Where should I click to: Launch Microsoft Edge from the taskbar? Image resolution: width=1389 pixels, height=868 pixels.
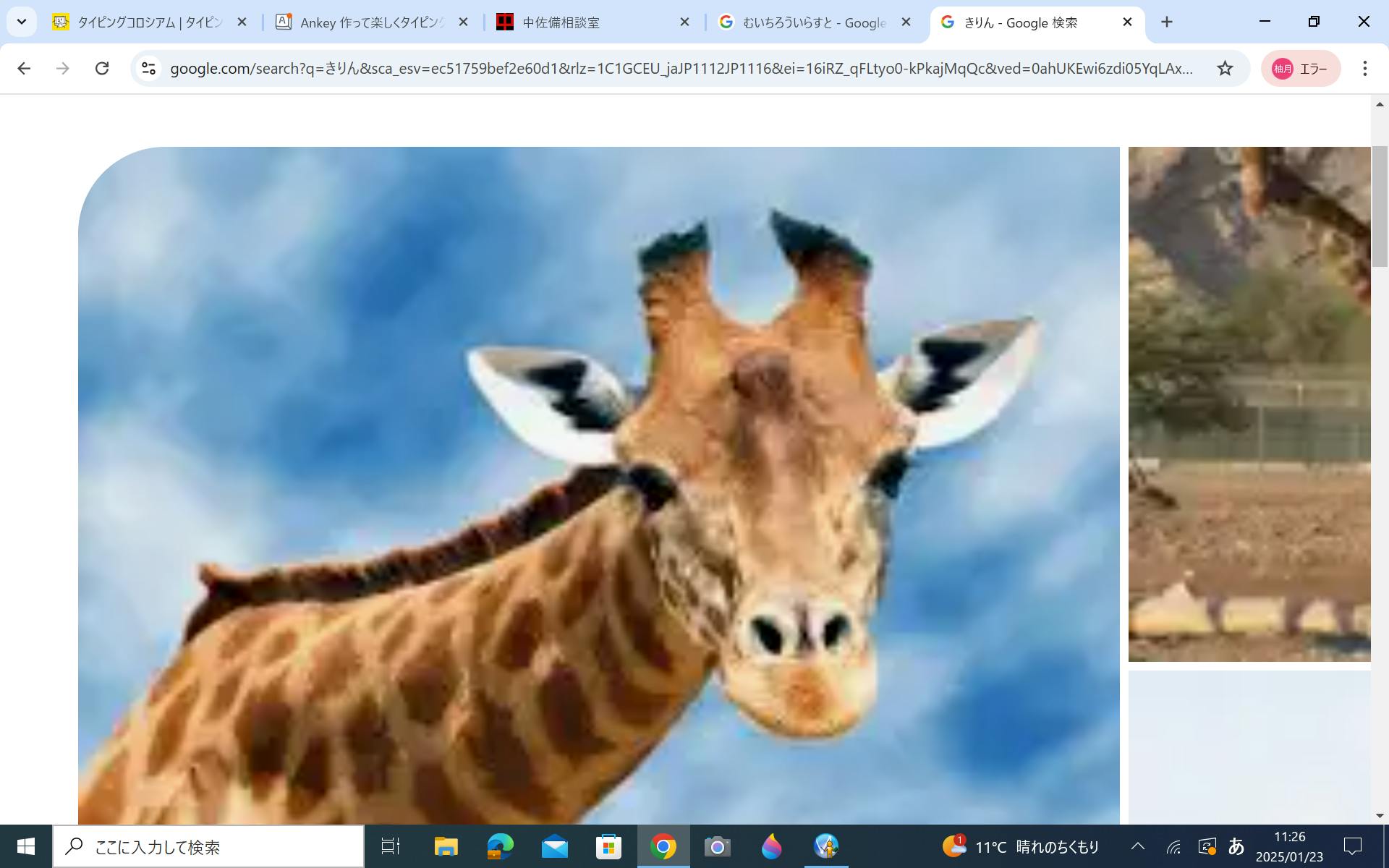pos(500,846)
